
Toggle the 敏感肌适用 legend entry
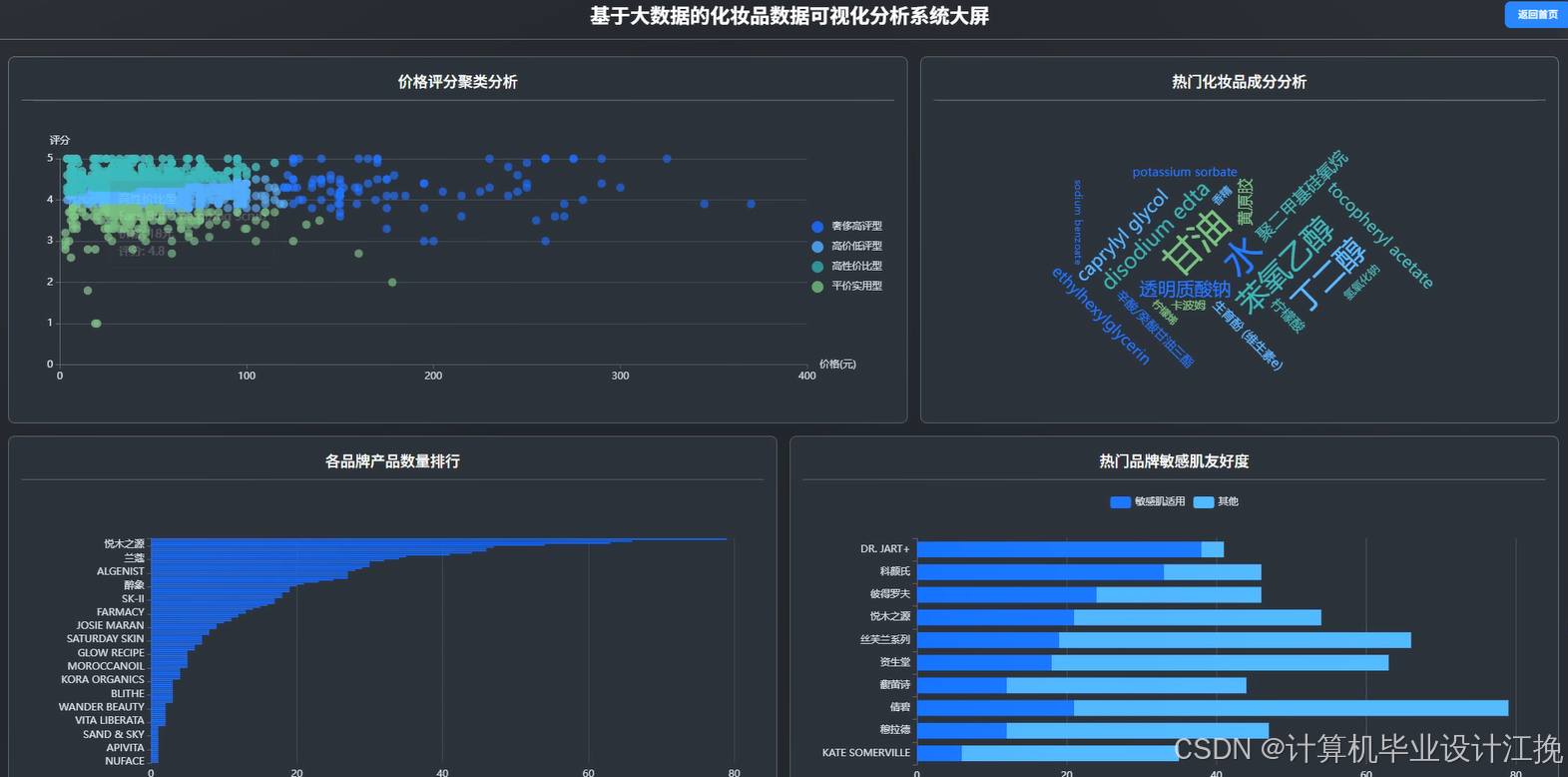pos(1147,502)
